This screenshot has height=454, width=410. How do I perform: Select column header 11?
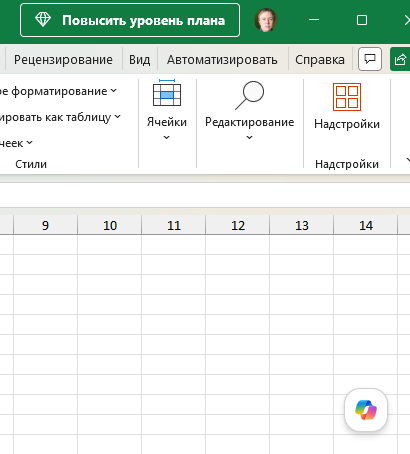[174, 225]
